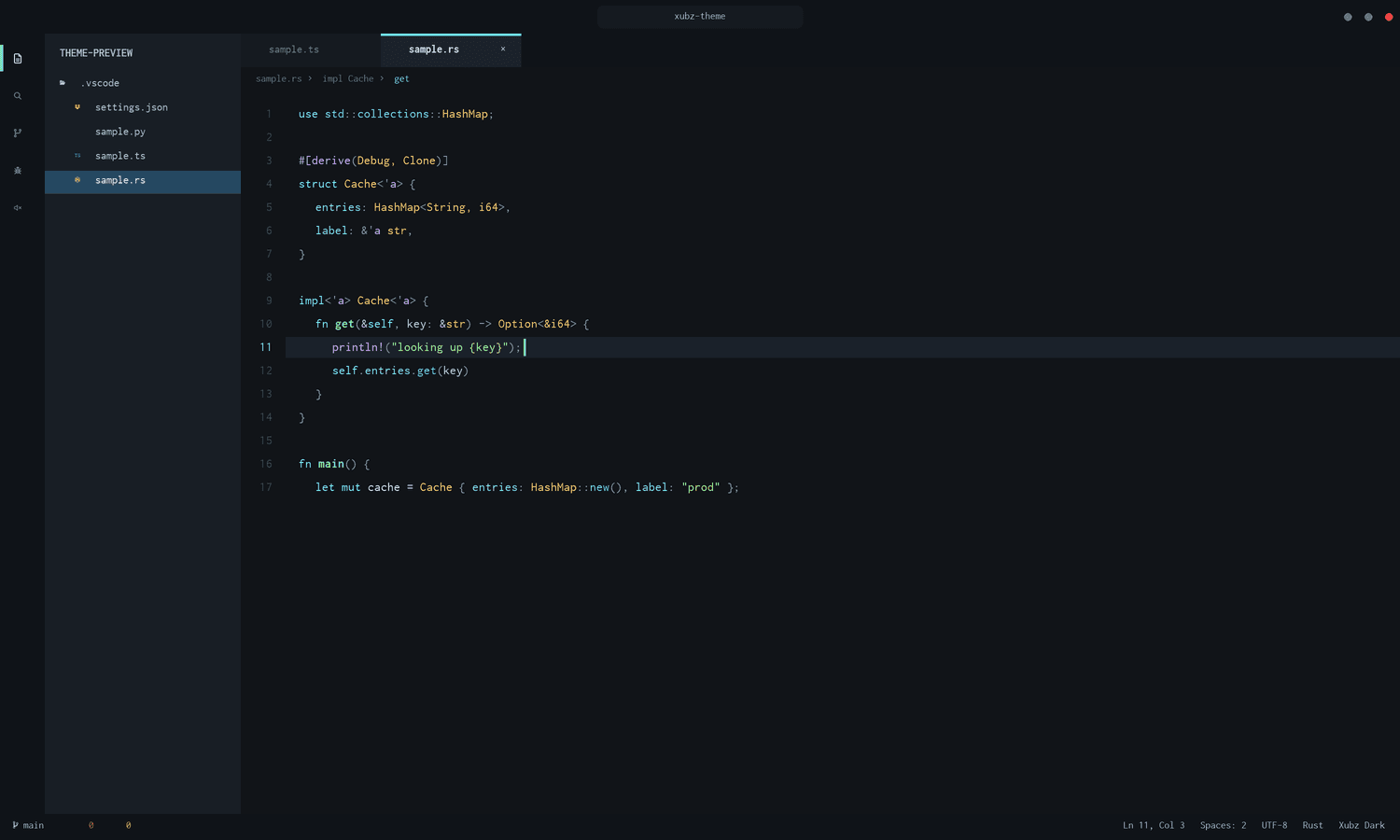Viewport: 1400px width, 840px height.
Task: Click the THEME-PREVIEW explorer header
Action: [96, 53]
